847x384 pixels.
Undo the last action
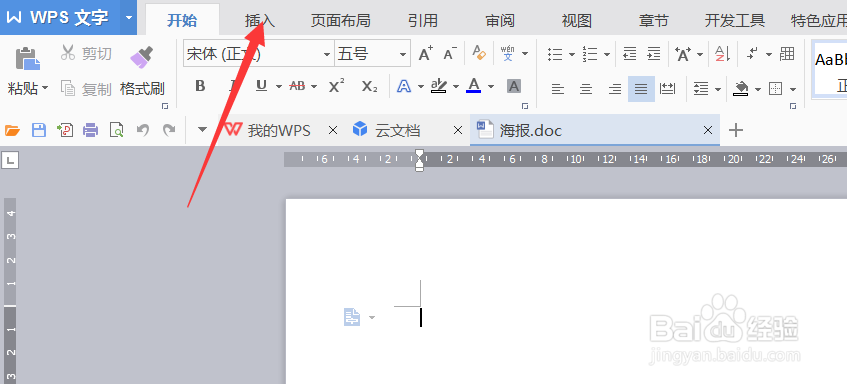point(143,130)
